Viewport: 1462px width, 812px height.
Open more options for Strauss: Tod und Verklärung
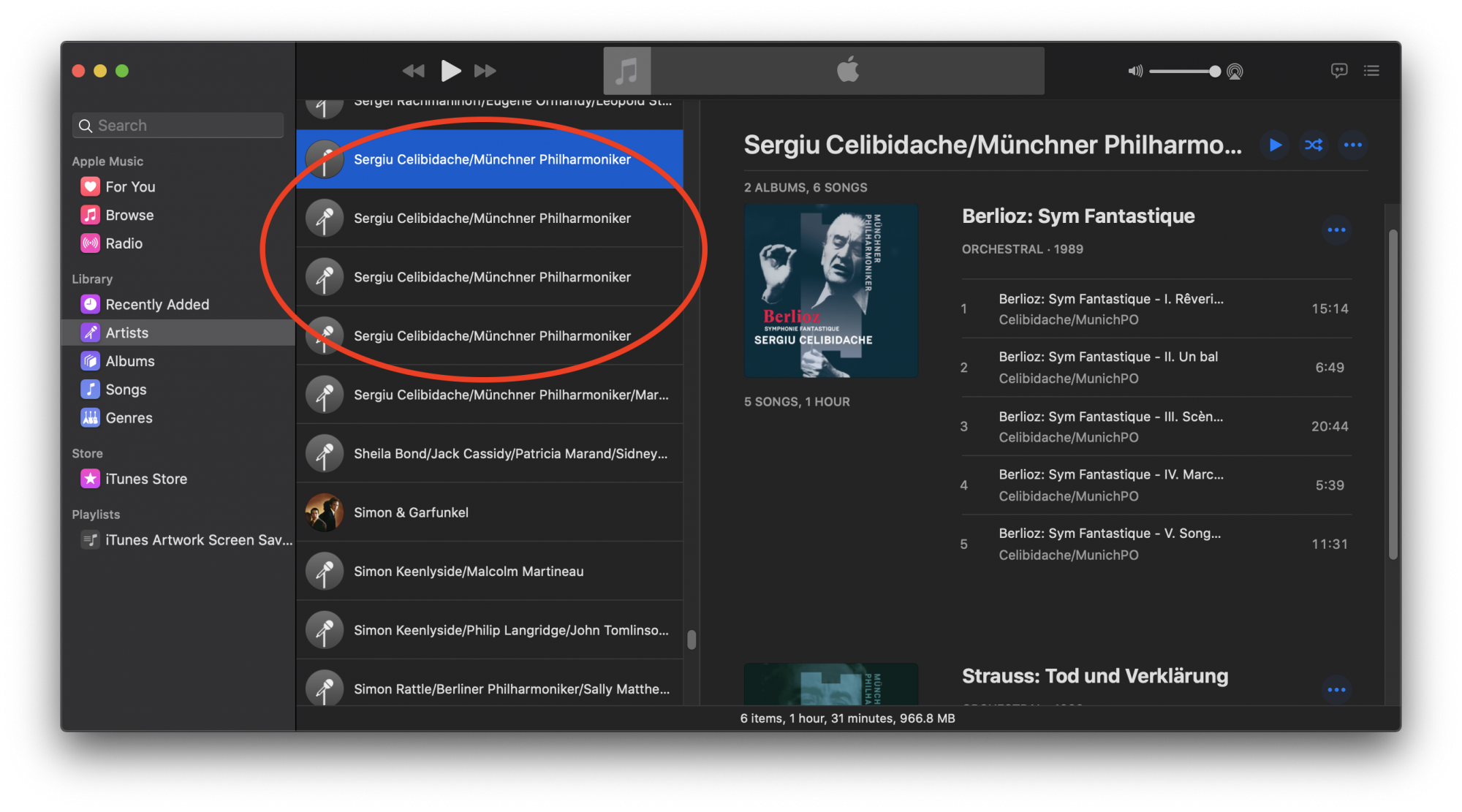click(x=1336, y=690)
